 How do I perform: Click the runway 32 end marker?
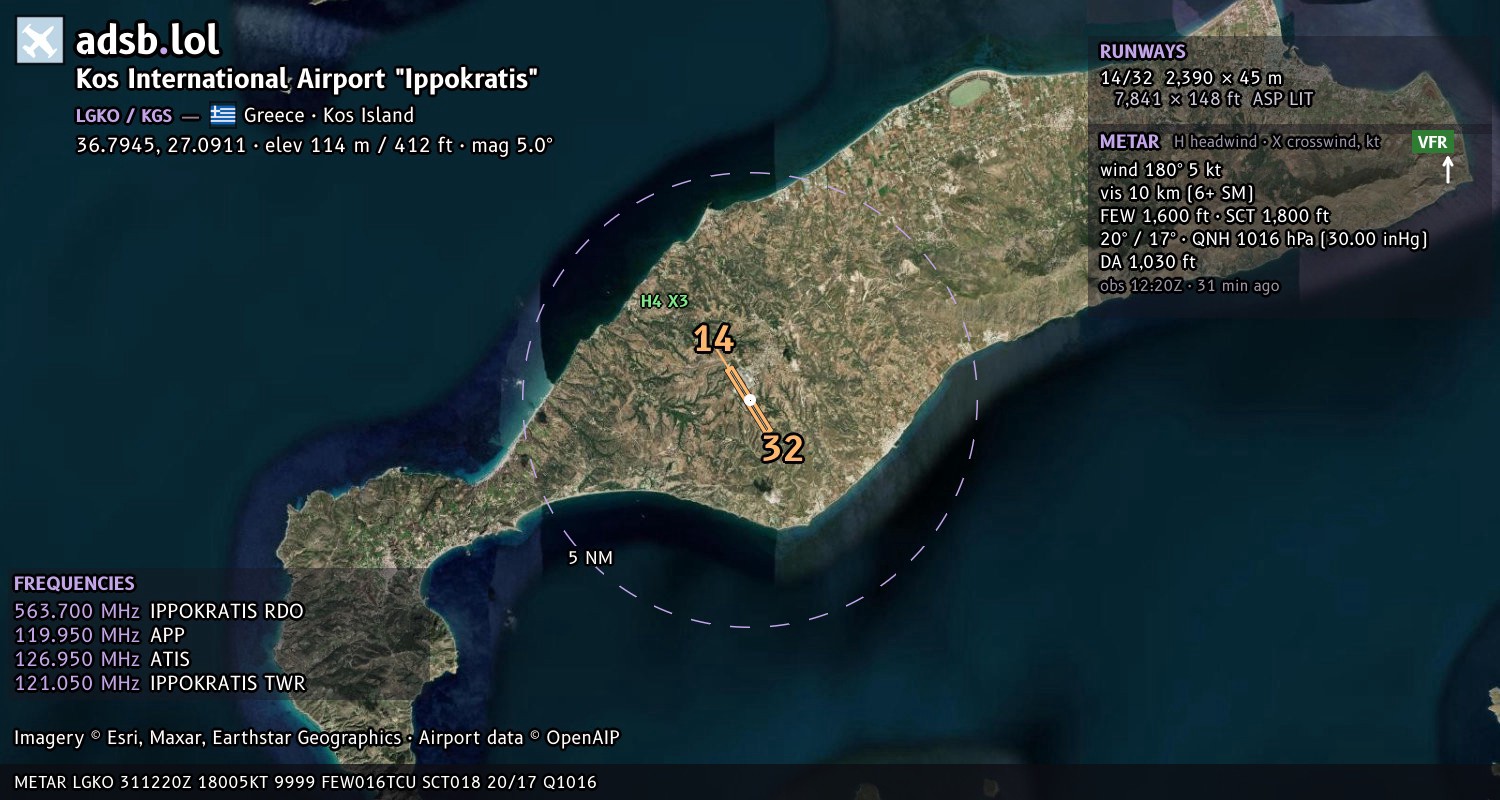[782, 448]
